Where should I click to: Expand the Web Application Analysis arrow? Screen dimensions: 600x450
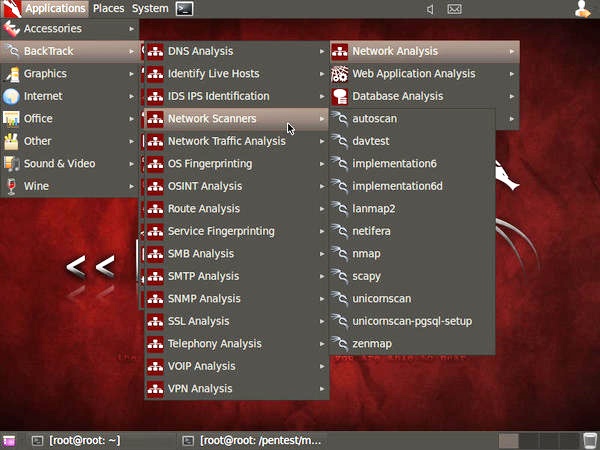(512, 74)
